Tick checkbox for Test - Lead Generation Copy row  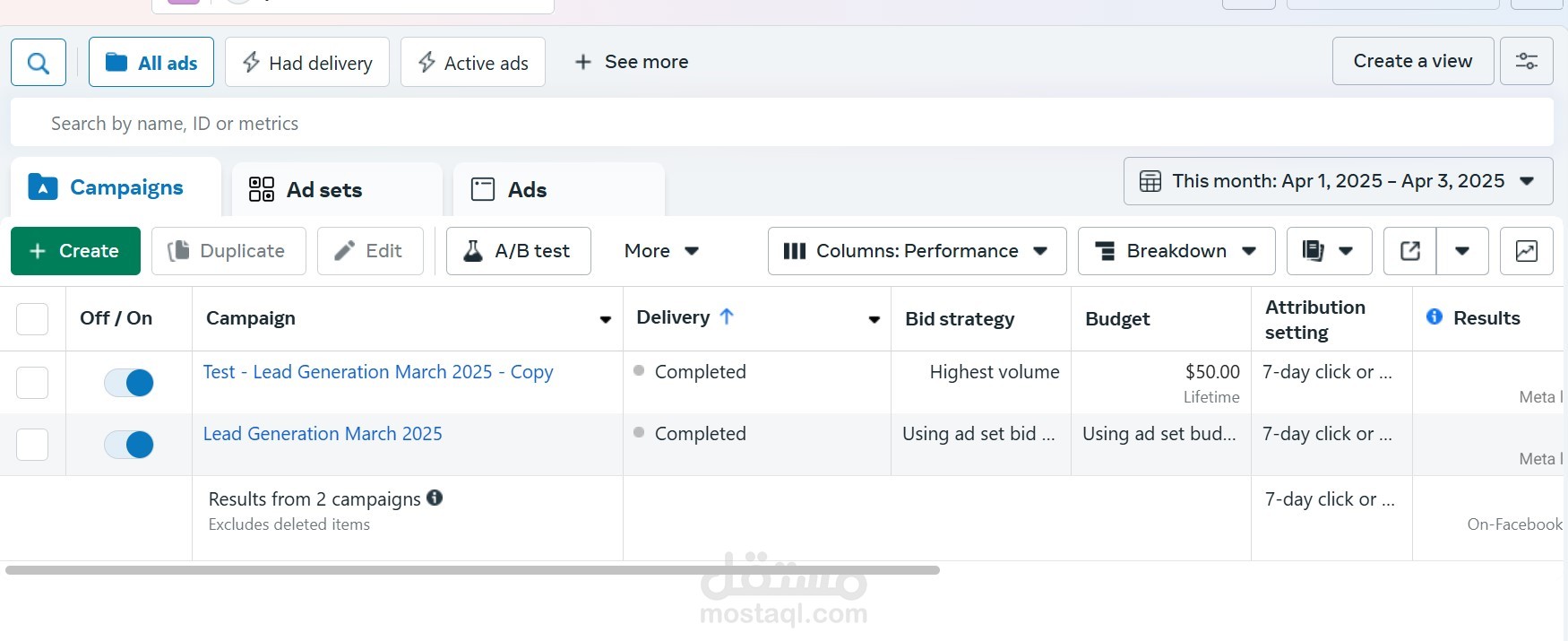[x=32, y=383]
